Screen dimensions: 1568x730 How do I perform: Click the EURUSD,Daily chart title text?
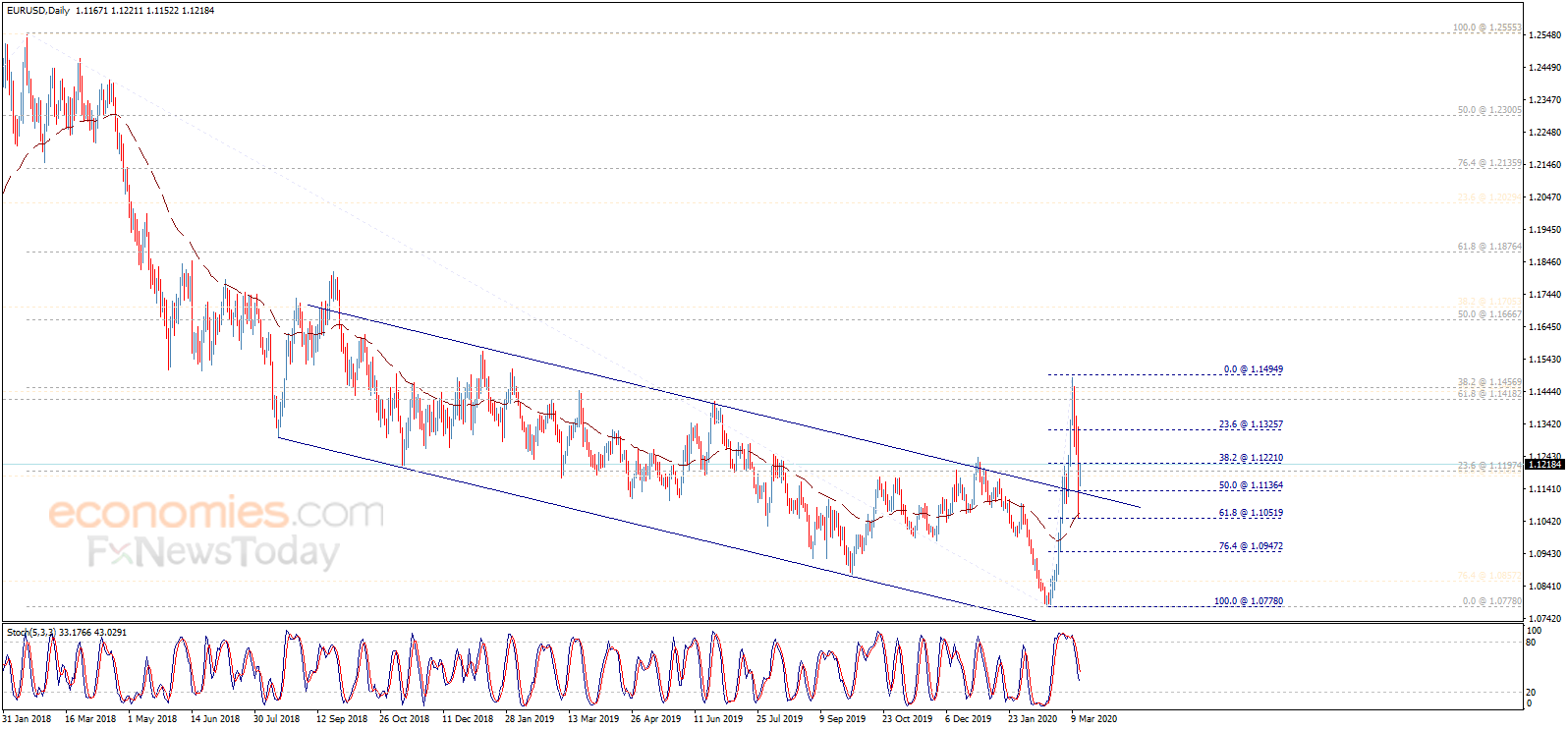[38, 11]
